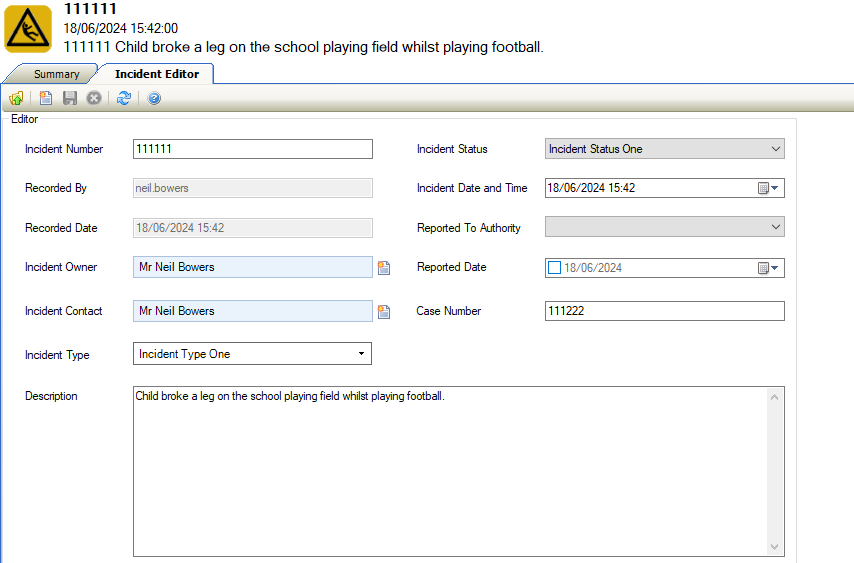Click the Save floppy disk icon
This screenshot has width=854, height=563.
tap(70, 98)
